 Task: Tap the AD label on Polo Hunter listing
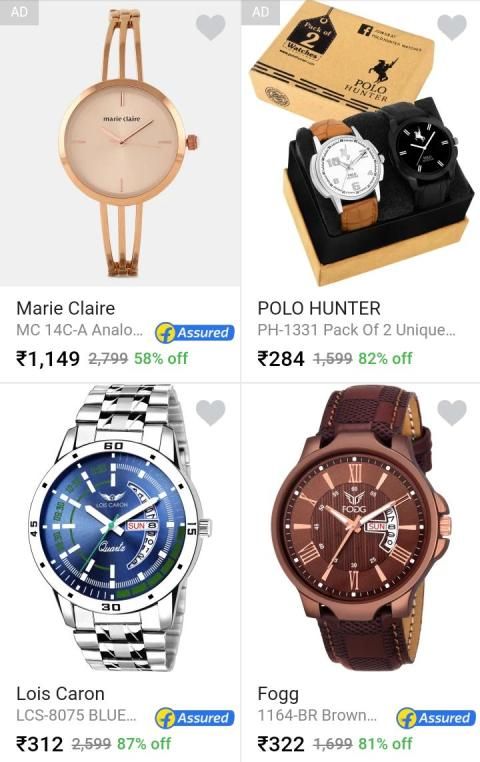pos(260,12)
